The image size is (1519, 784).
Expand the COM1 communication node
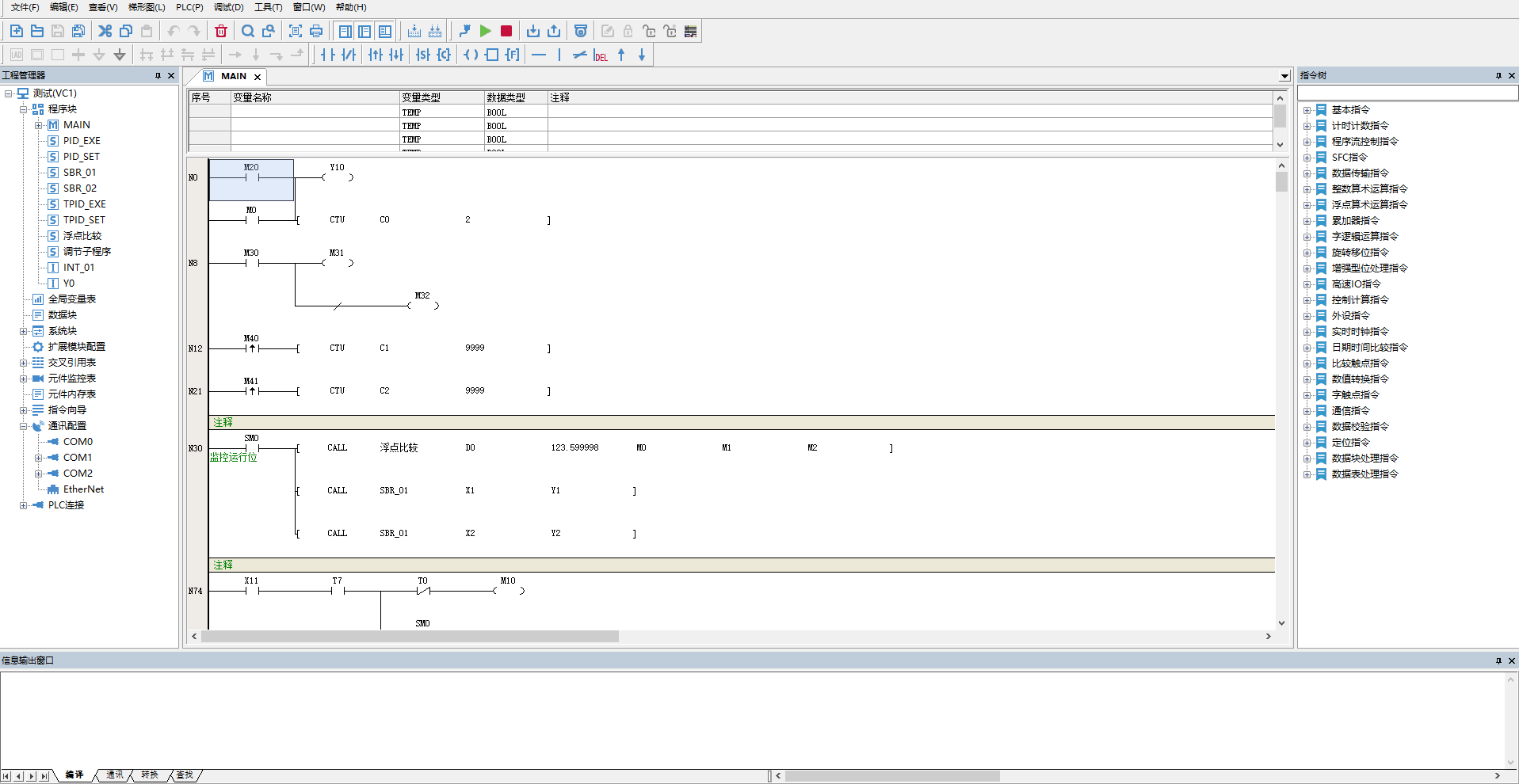[x=38, y=458]
